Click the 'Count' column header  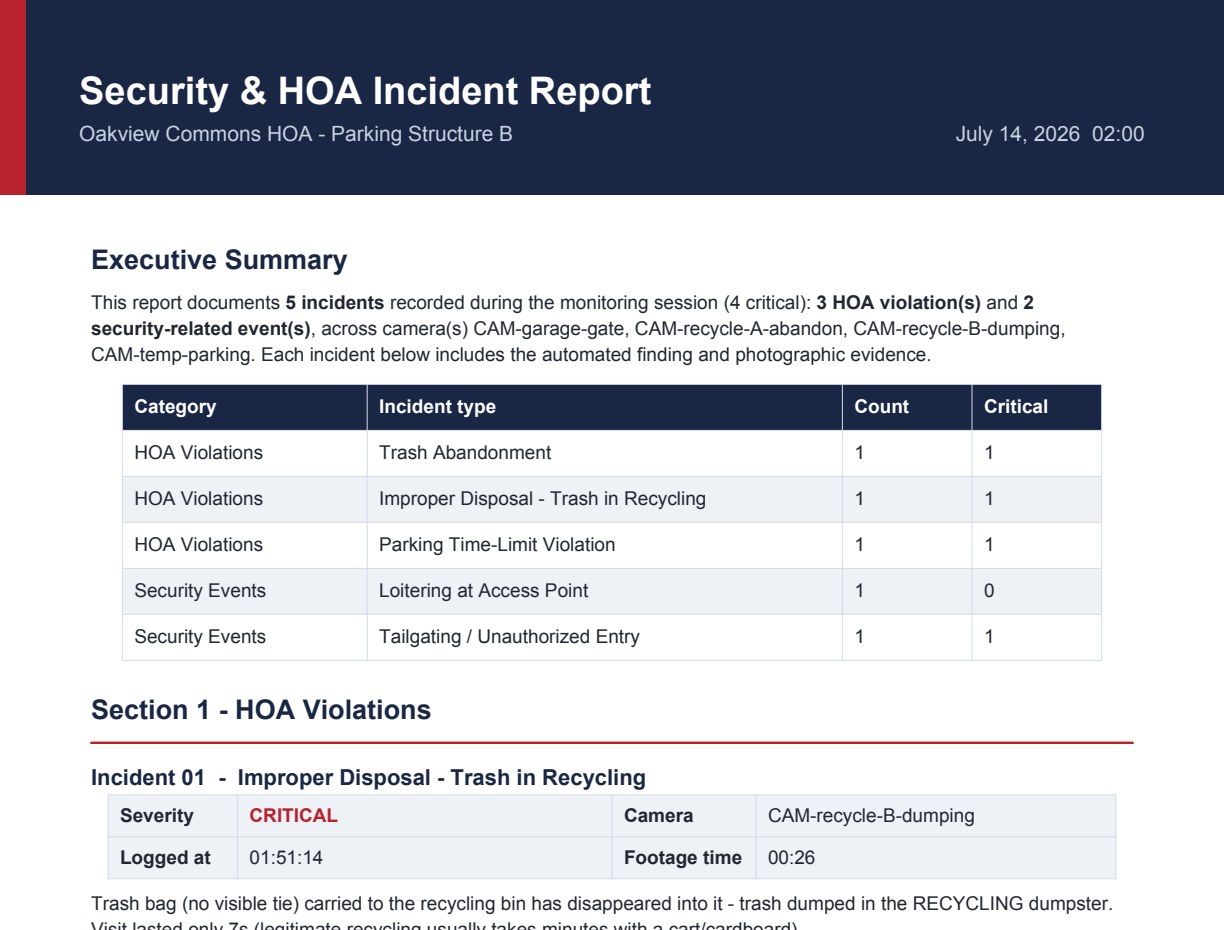907,407
